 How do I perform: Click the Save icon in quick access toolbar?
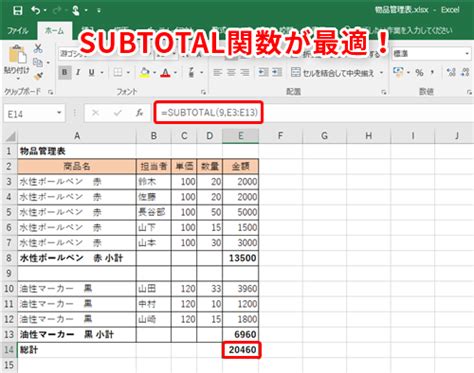tap(17, 10)
